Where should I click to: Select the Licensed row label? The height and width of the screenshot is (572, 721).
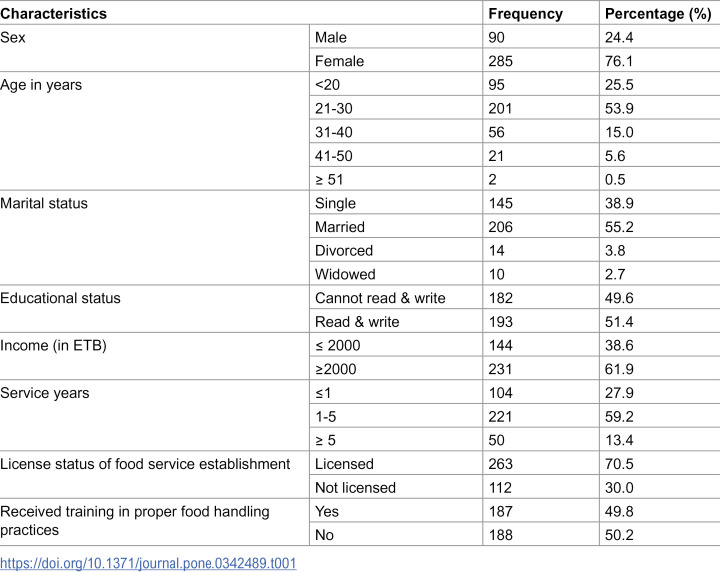tap(344, 464)
